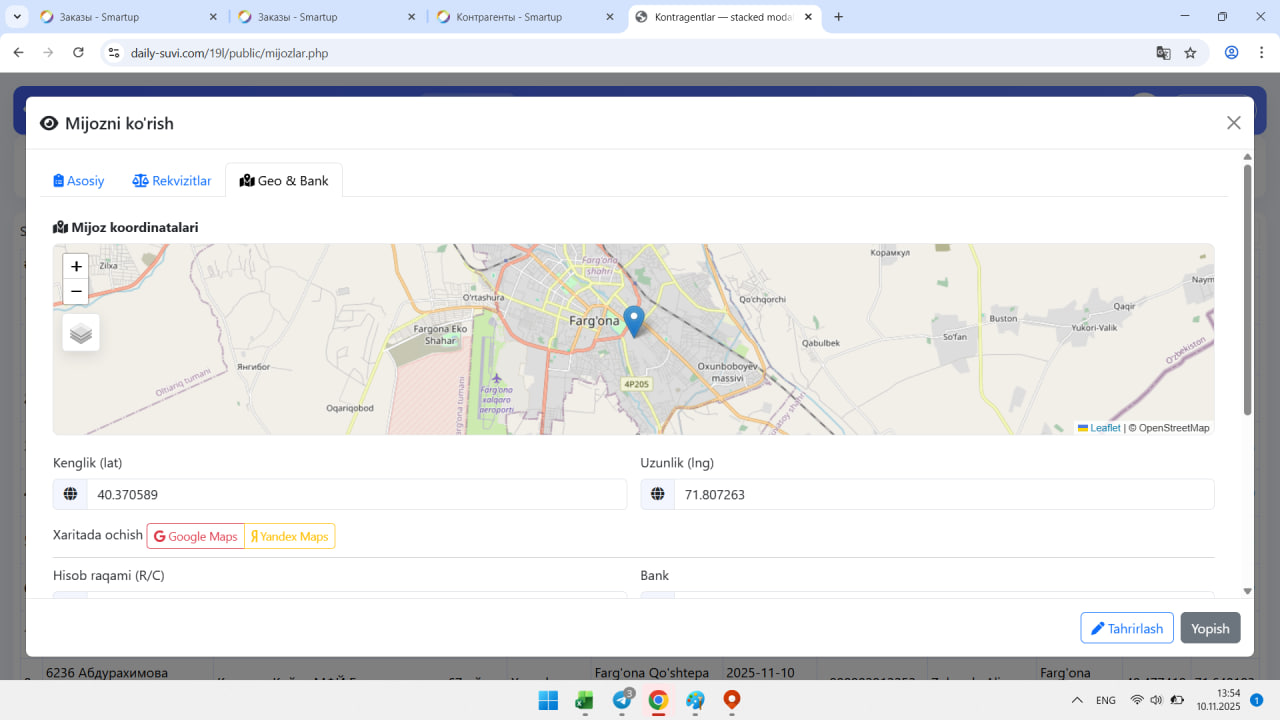The width and height of the screenshot is (1280, 720).
Task: Open Telegram from the taskbar
Action: [622, 701]
